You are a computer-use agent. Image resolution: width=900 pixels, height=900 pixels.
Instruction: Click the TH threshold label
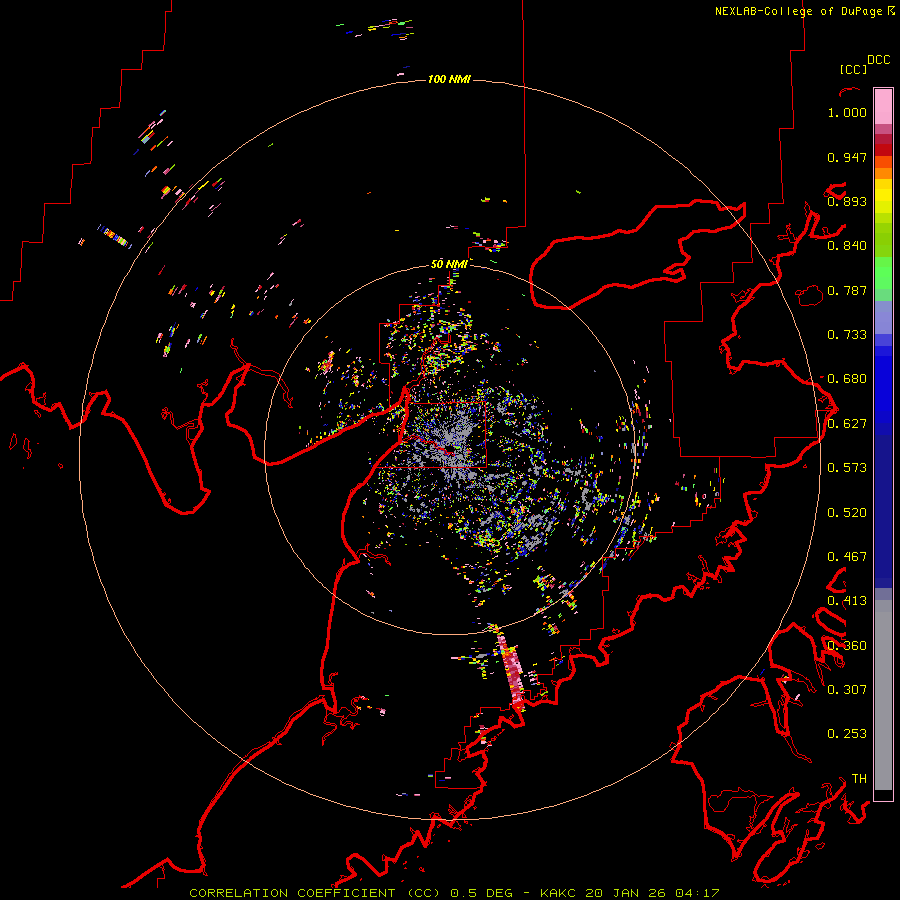click(859, 779)
